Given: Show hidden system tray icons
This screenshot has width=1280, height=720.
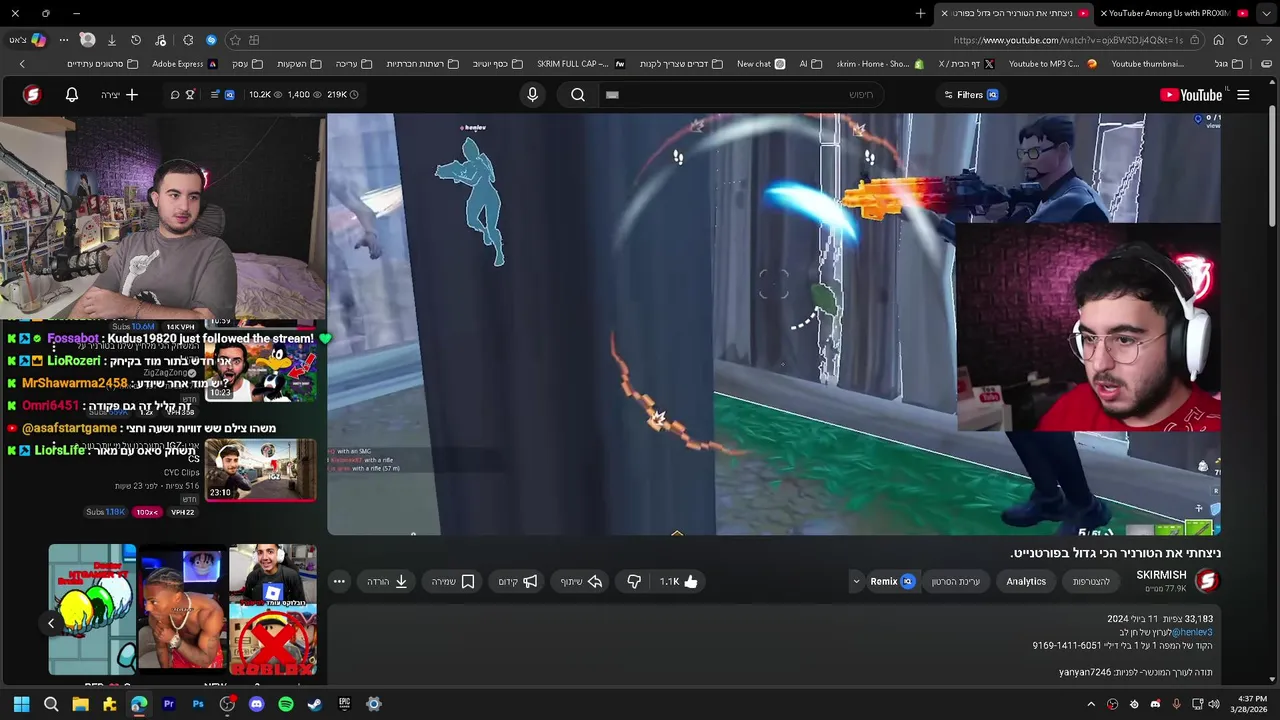Looking at the screenshot, I should click(x=1091, y=704).
